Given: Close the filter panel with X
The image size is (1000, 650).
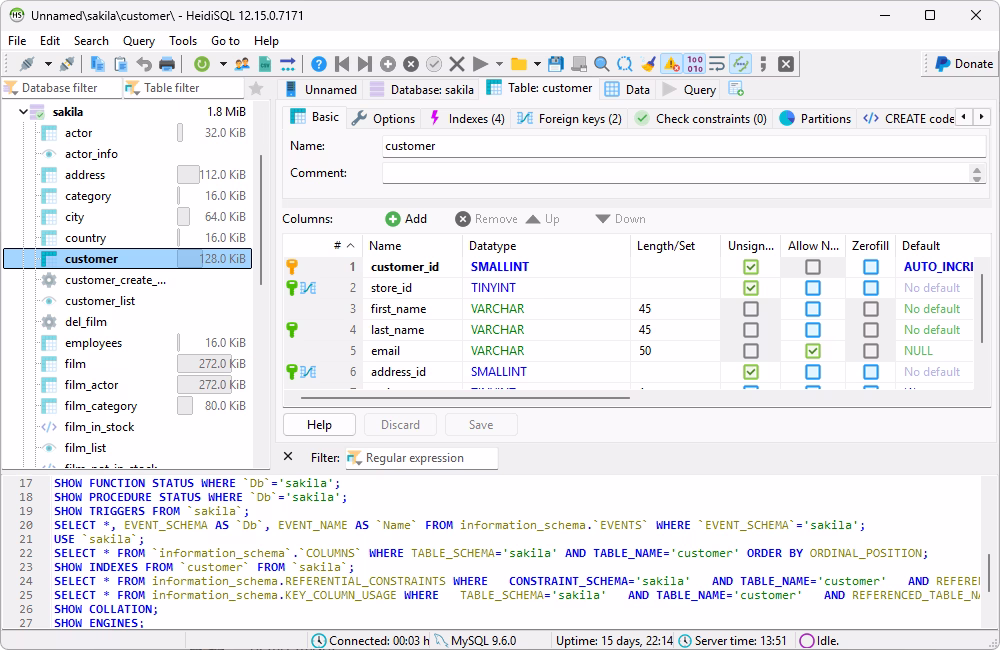Looking at the screenshot, I should tap(288, 457).
